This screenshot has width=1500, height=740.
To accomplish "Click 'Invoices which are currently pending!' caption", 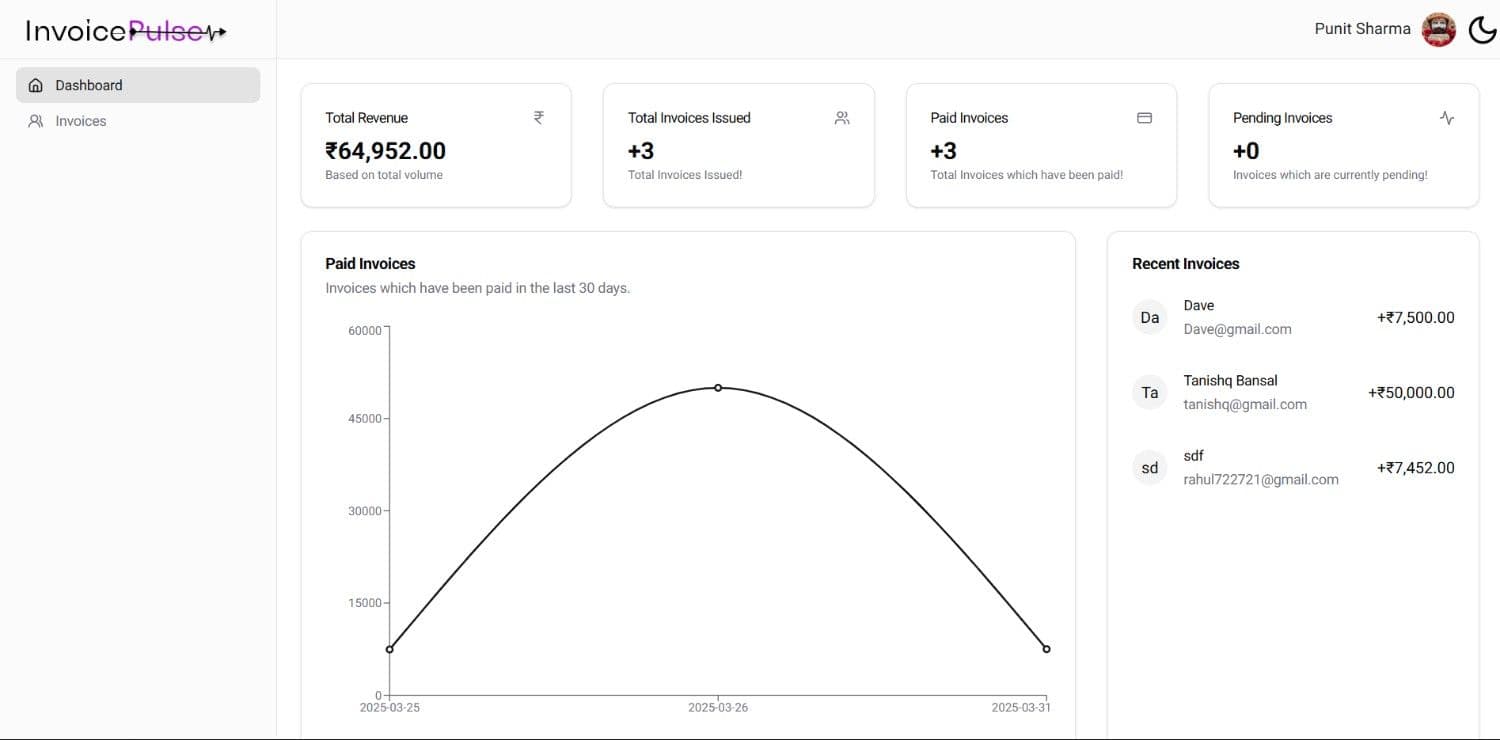I will [1330, 175].
